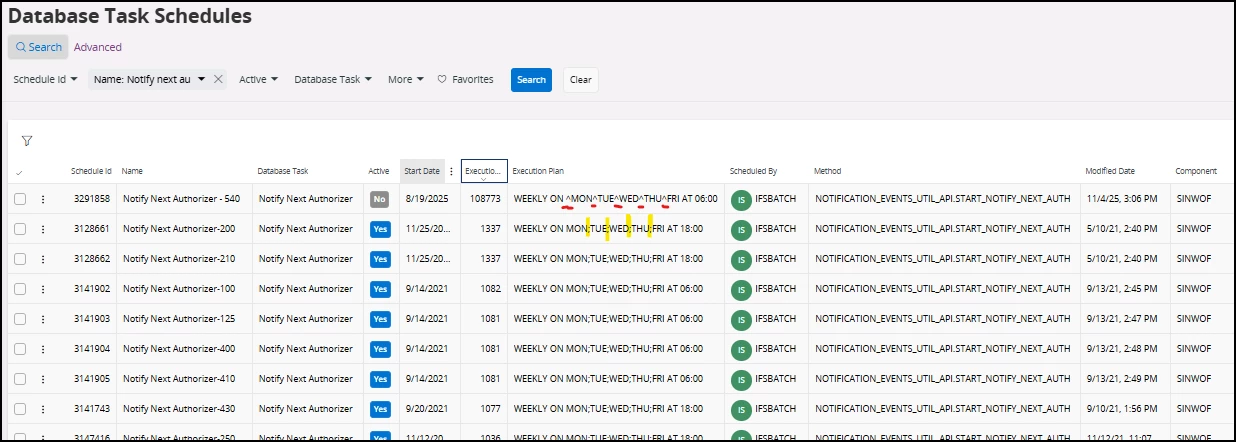Switch to the Advanced search tab
Viewport: 1236px width, 442px height.
[x=98, y=47]
